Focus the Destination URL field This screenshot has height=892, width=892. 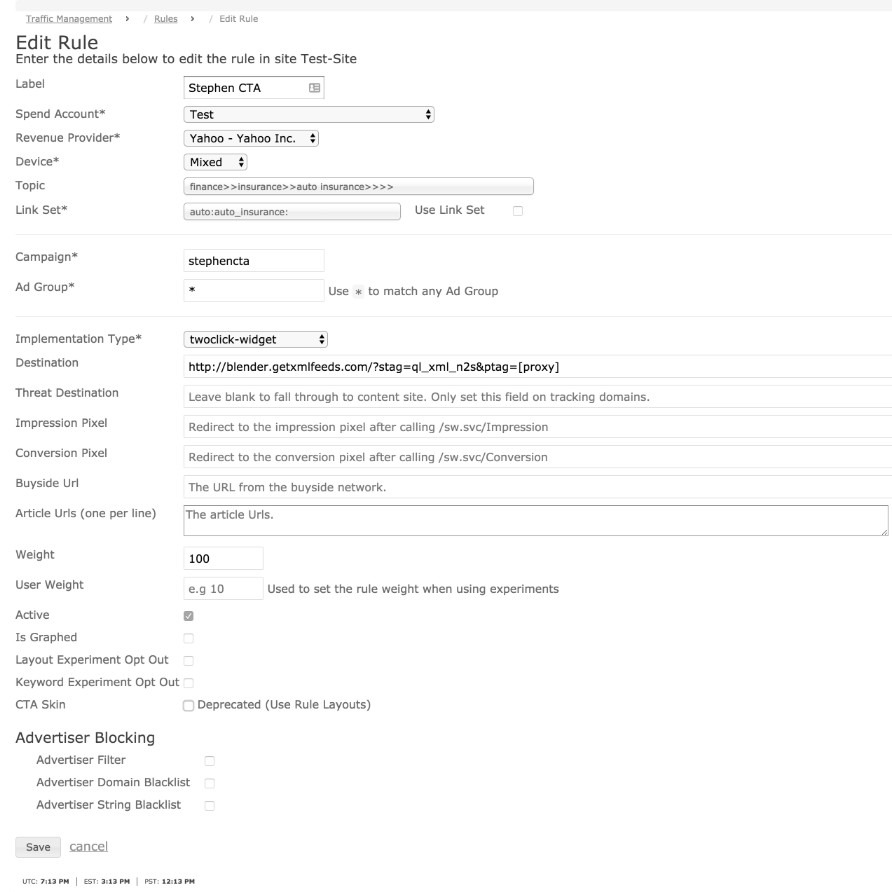[537, 367]
